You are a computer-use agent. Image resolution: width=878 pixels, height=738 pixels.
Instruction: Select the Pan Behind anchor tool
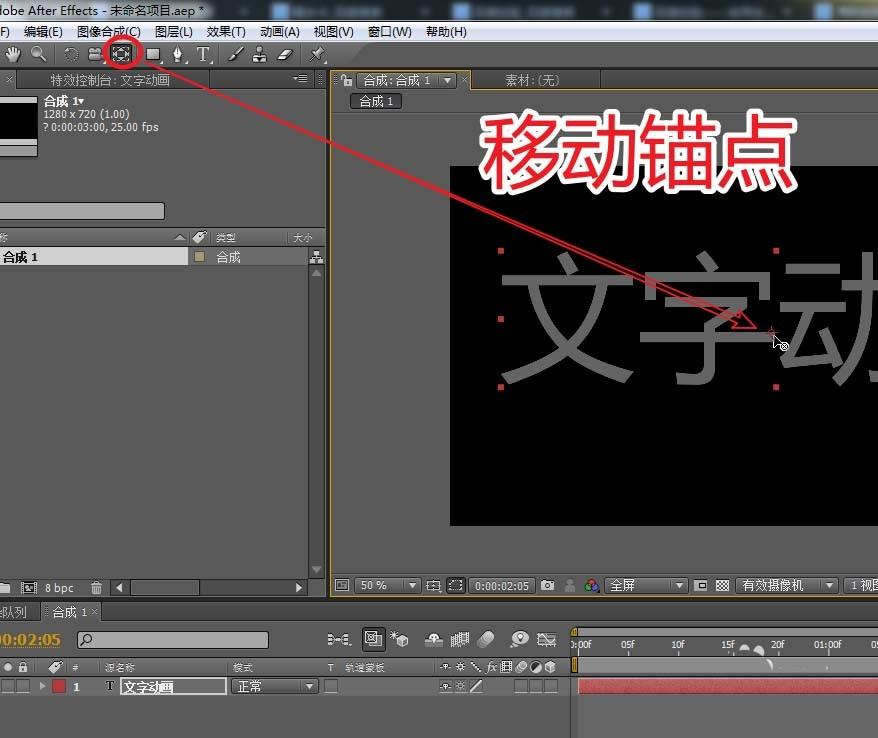(120, 54)
